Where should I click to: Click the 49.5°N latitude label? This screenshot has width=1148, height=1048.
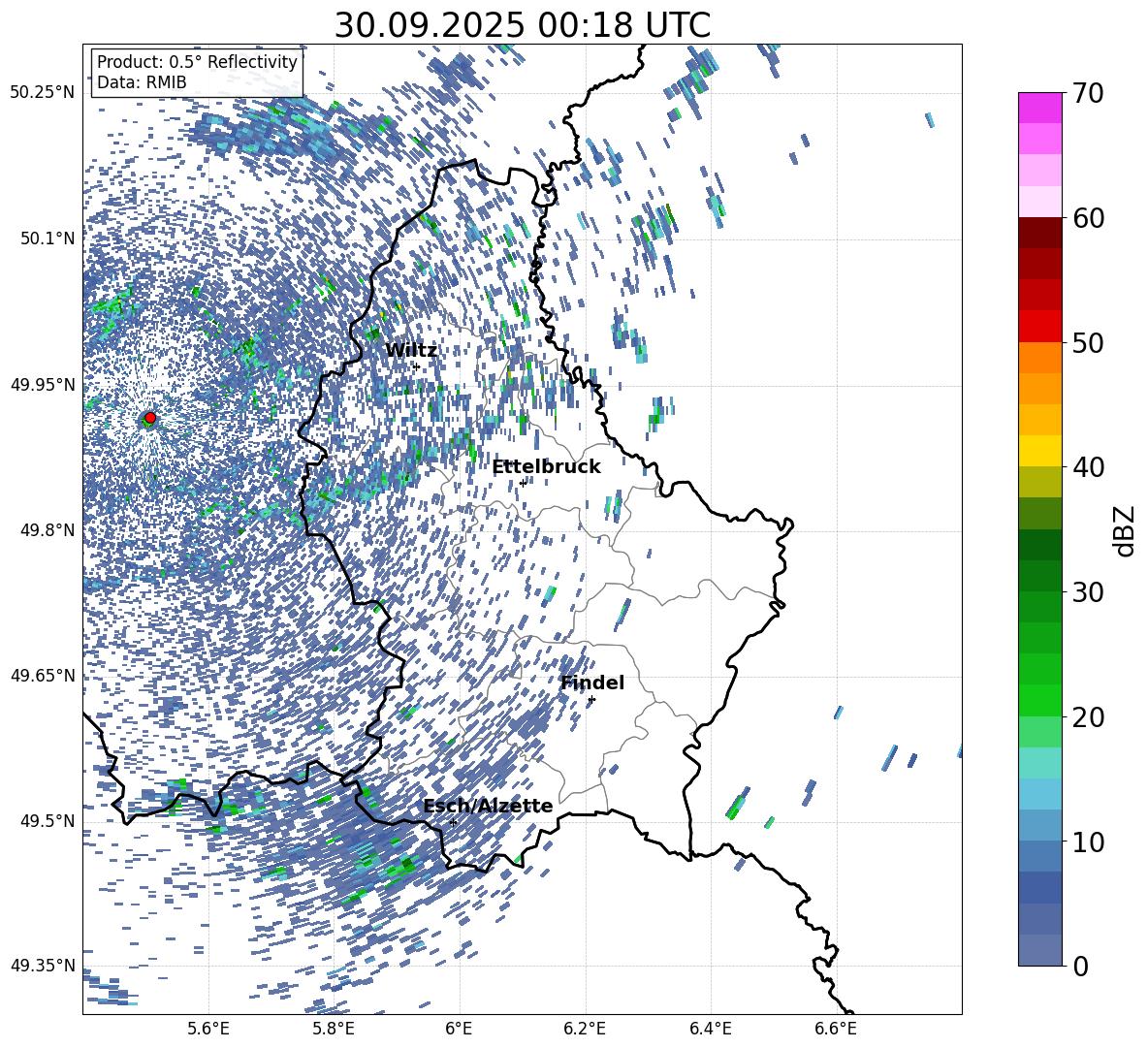click(x=47, y=821)
